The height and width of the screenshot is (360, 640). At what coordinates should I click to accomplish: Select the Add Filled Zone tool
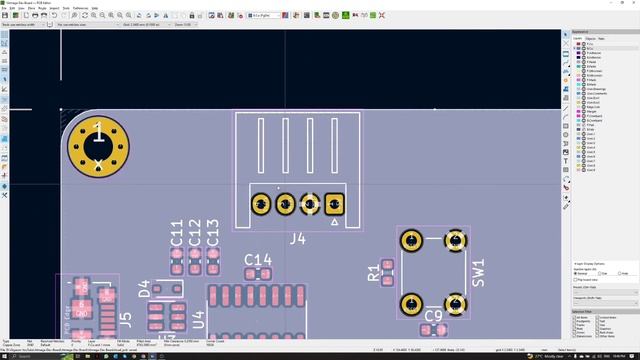click(566, 89)
